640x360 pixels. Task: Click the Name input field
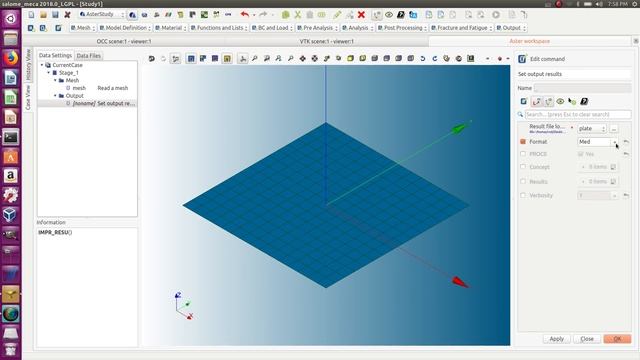point(582,88)
